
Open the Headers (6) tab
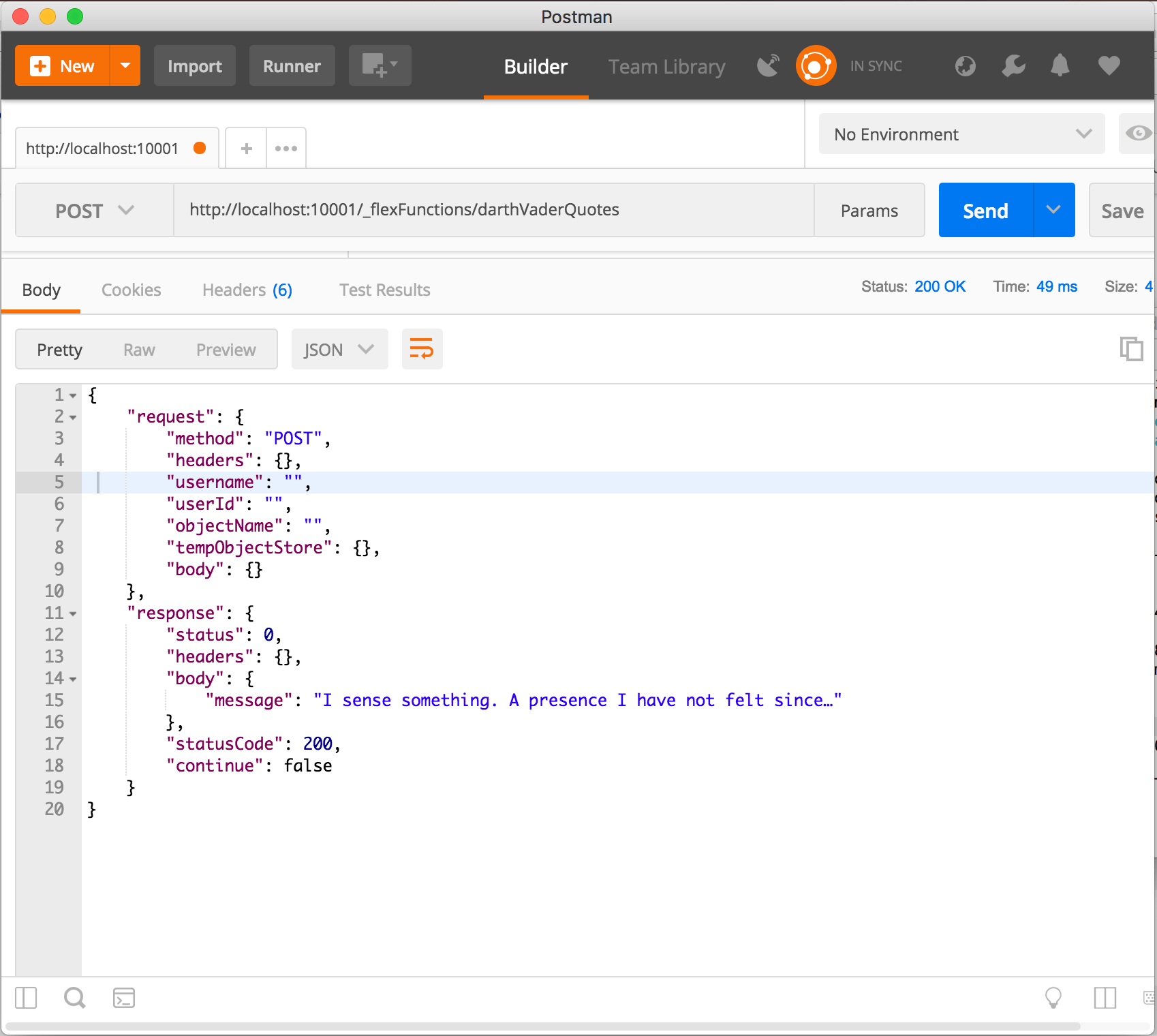pos(247,290)
